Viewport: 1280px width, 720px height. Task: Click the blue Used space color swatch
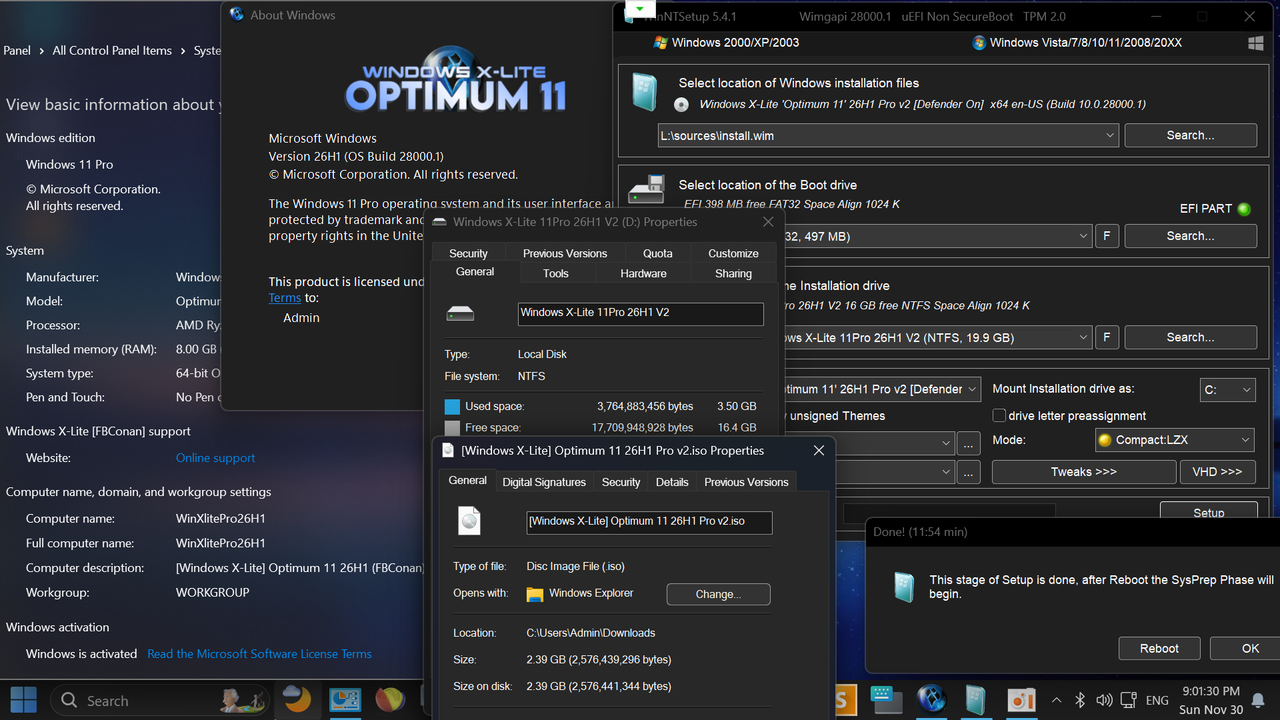pyautogui.click(x=452, y=406)
